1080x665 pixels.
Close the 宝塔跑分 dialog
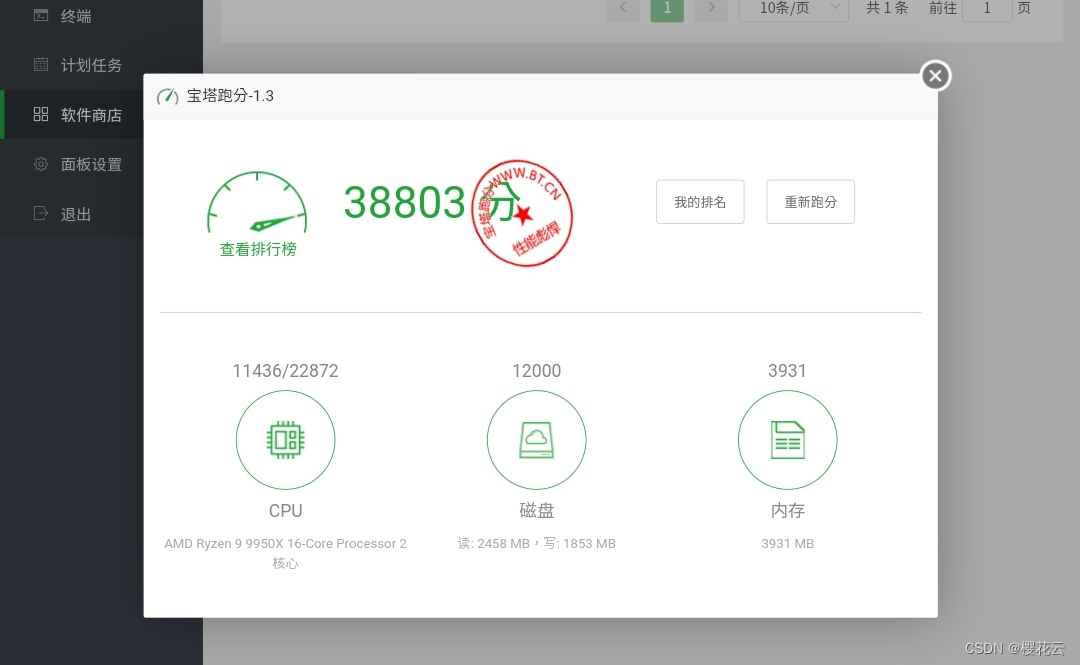(935, 76)
